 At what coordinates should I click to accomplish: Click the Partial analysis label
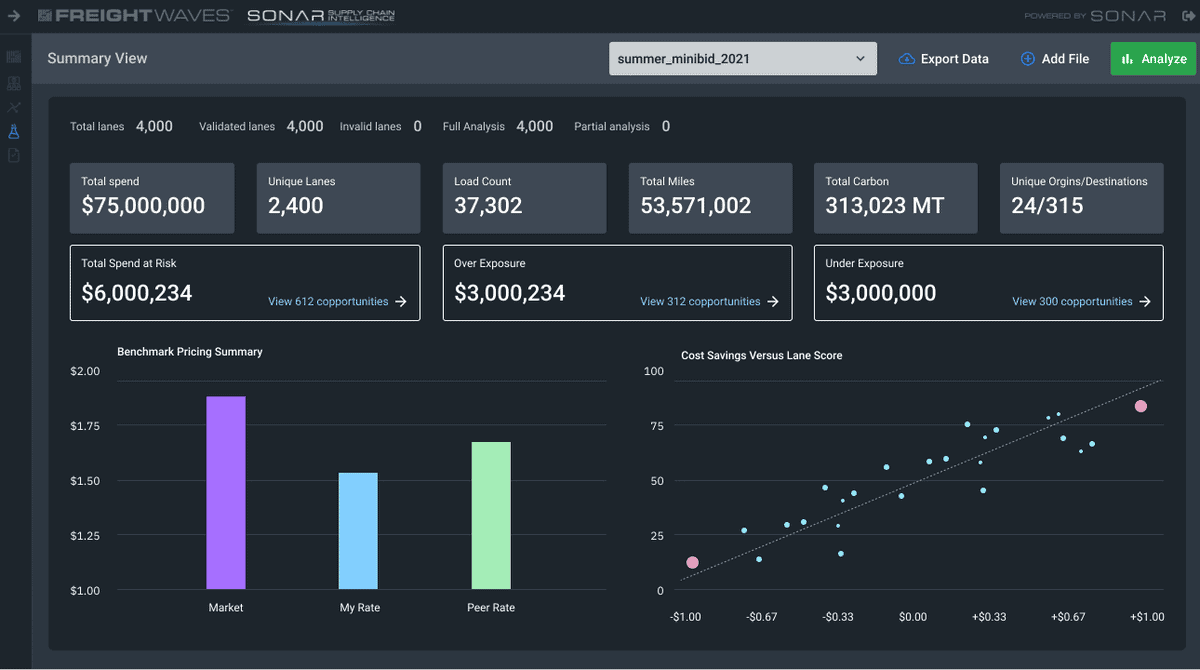pyautogui.click(x=612, y=127)
